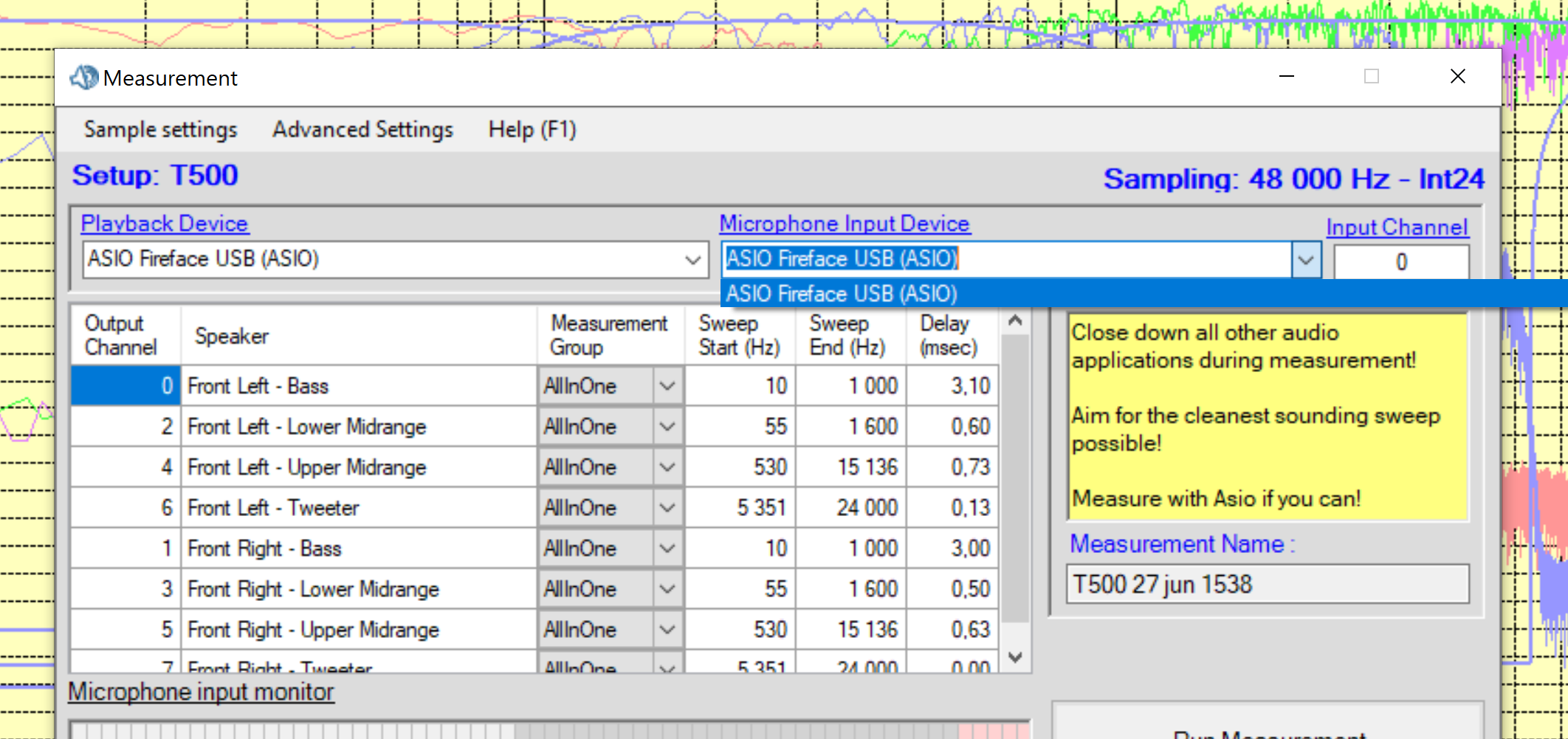This screenshot has width=1568, height=739.
Task: Open Measurement Group dropdown for Front Right - Bass
Action: click(667, 549)
